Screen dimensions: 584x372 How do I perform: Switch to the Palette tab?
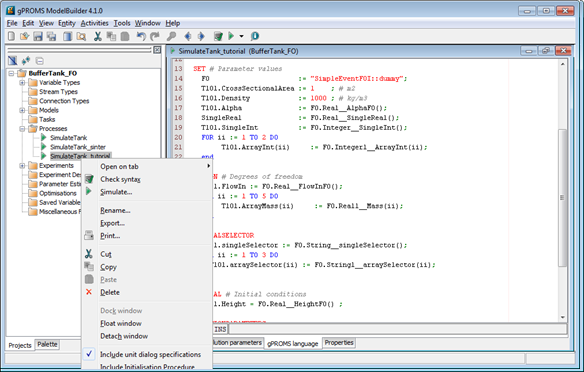pyautogui.click(x=47, y=344)
